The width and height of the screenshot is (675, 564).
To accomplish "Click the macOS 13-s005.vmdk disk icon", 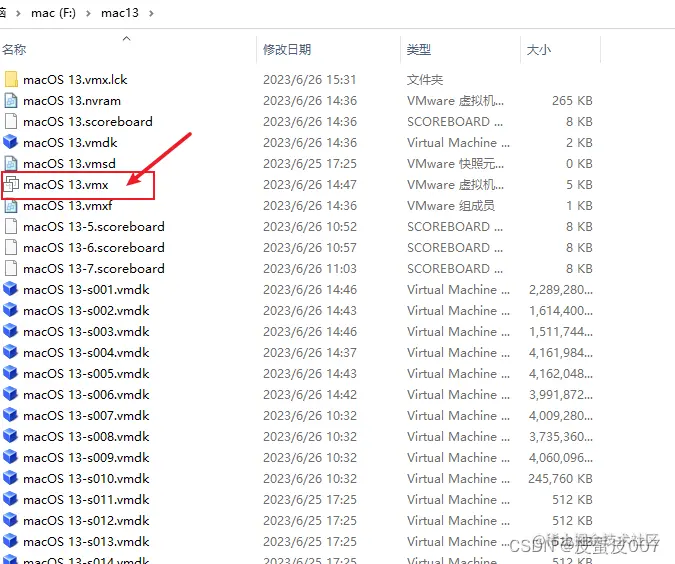I will pyautogui.click(x=10, y=373).
